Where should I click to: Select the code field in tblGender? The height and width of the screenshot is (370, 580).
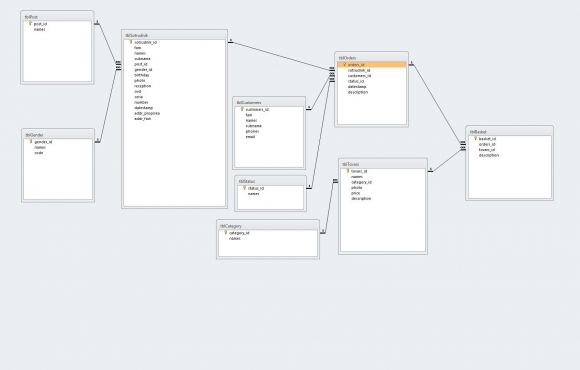pyautogui.click(x=39, y=153)
